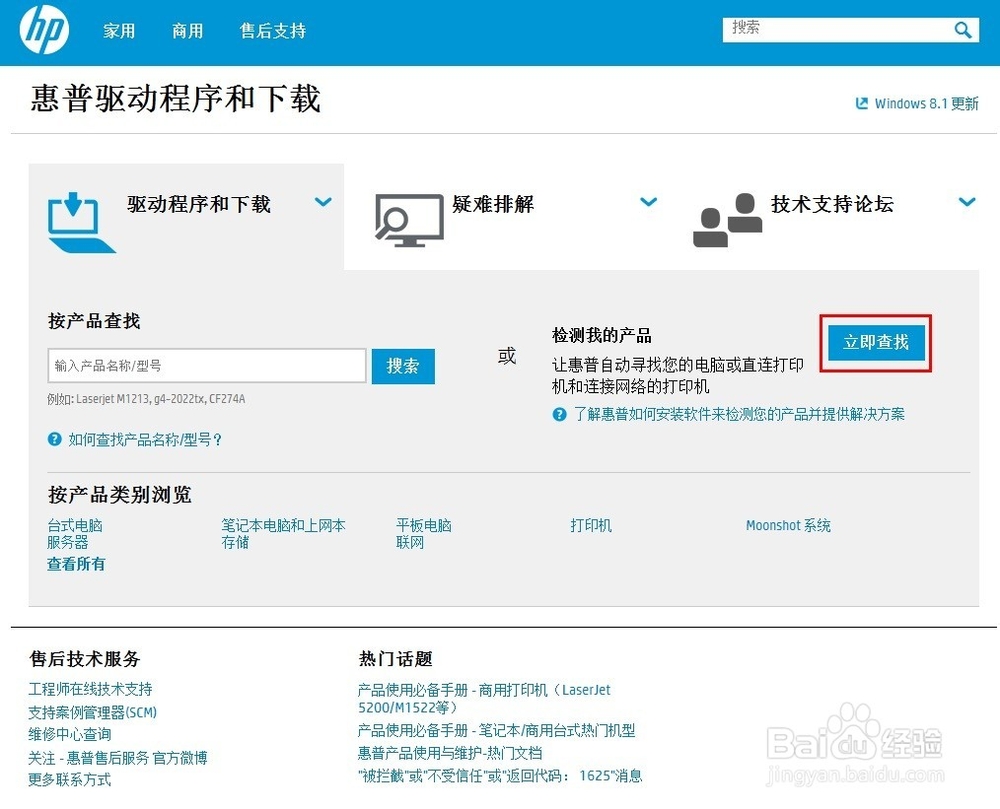Click the 立即查找 button
Image resolution: width=1000 pixels, height=809 pixels.
[x=876, y=342]
